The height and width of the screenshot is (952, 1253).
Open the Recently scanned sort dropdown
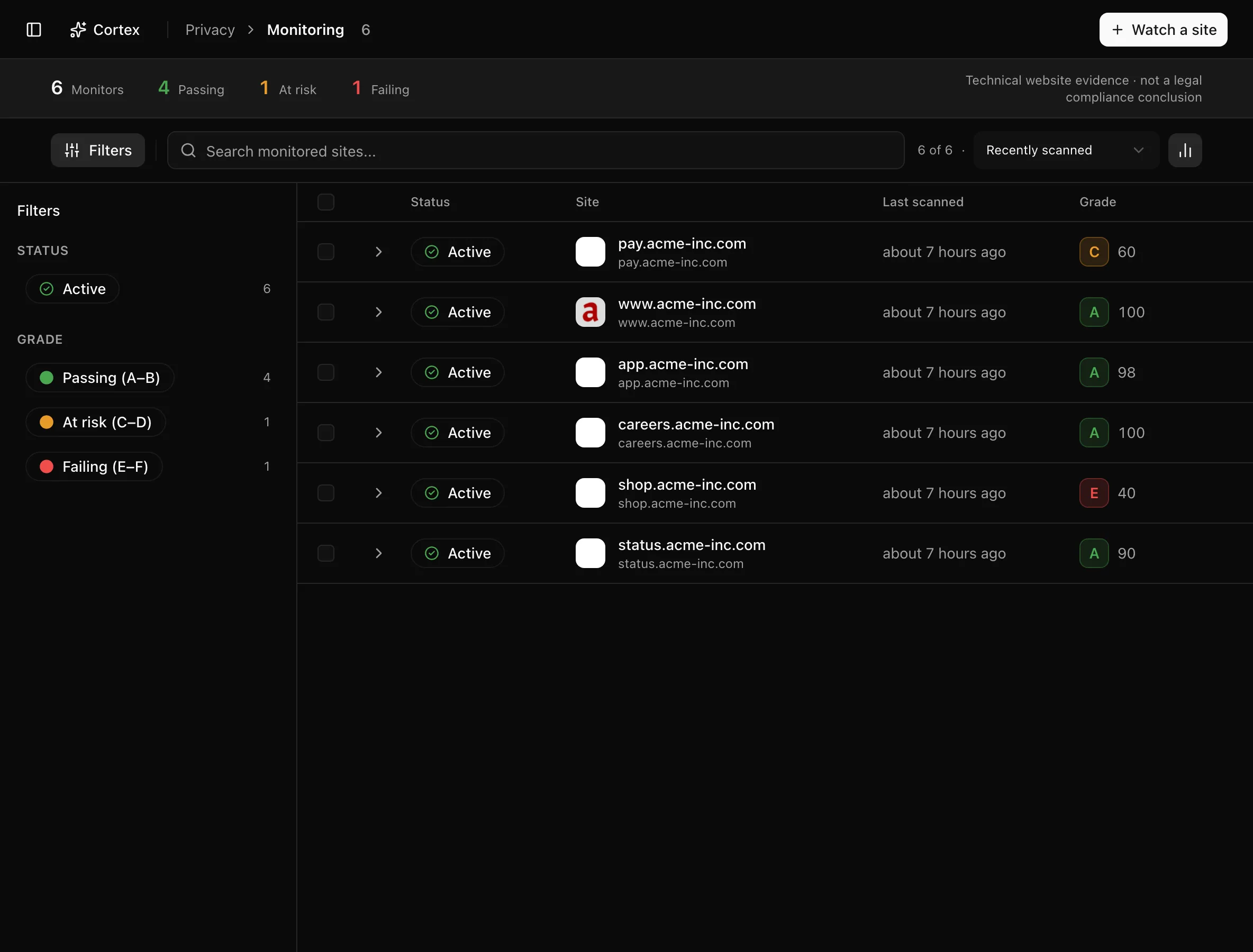coord(1066,150)
